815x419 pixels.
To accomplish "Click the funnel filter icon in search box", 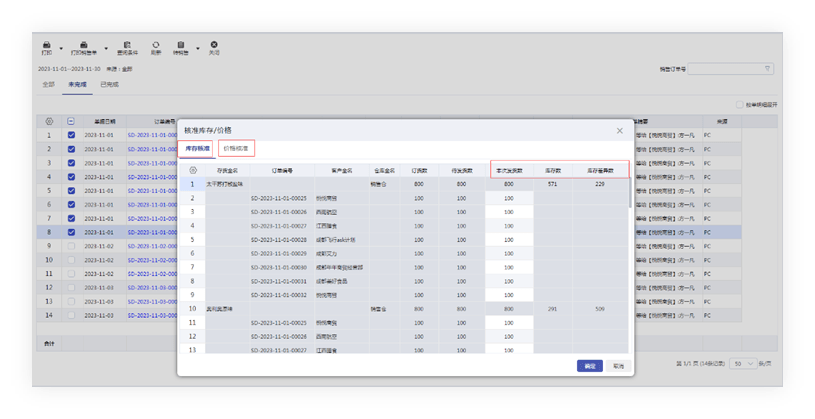I will (767, 69).
